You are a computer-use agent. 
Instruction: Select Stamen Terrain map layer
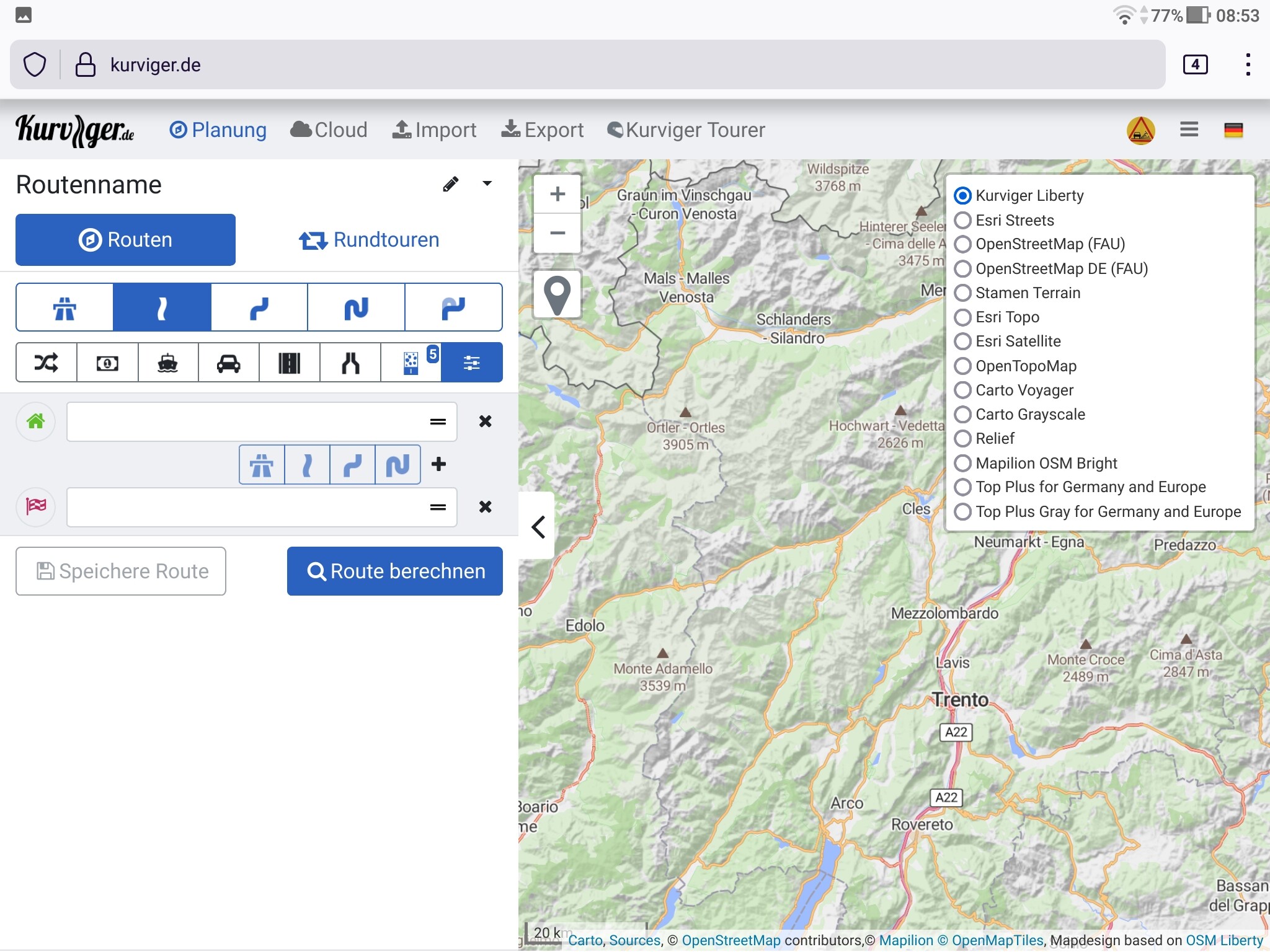tap(1017, 293)
